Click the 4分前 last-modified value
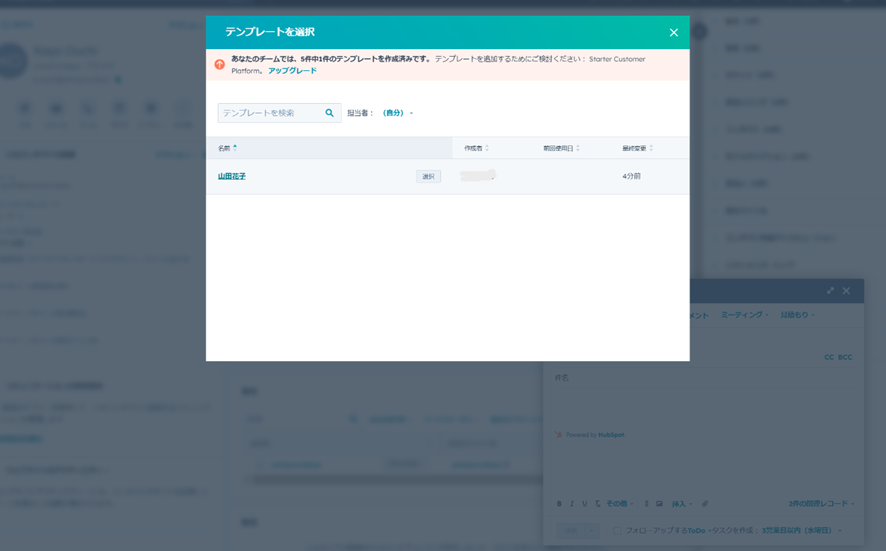Screen dimensions: 886x551 631,176
